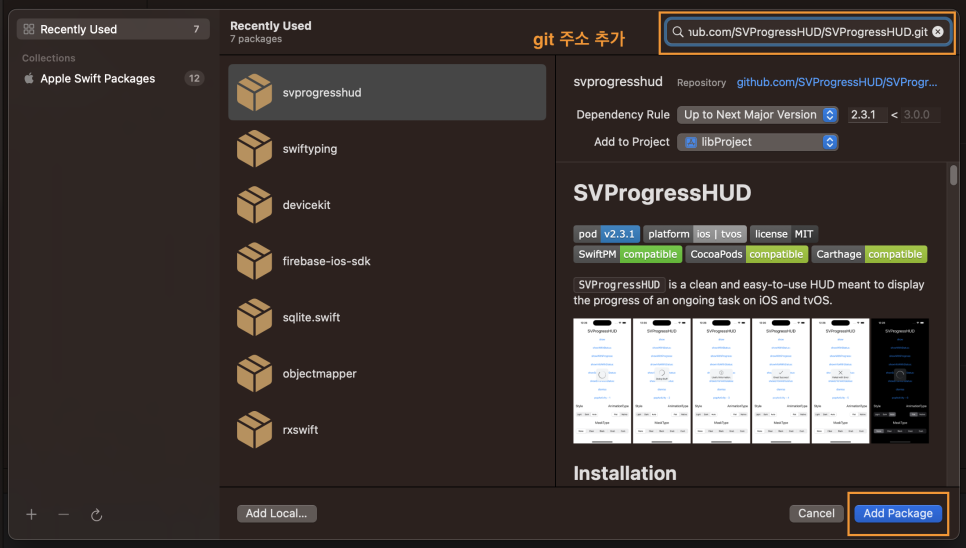This screenshot has width=966, height=548.
Task: Click the SVProgressHUD README heading
Action: pyautogui.click(x=662, y=193)
